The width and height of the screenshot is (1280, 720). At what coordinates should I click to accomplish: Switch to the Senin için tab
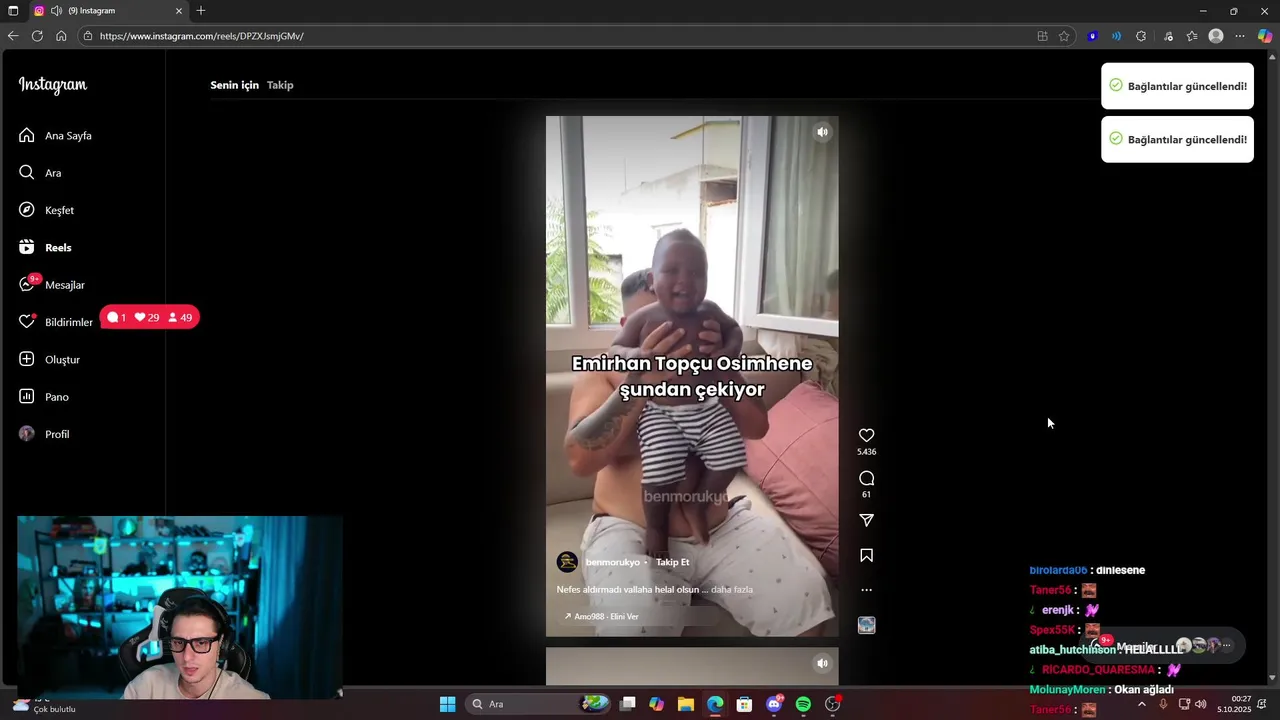tap(234, 85)
